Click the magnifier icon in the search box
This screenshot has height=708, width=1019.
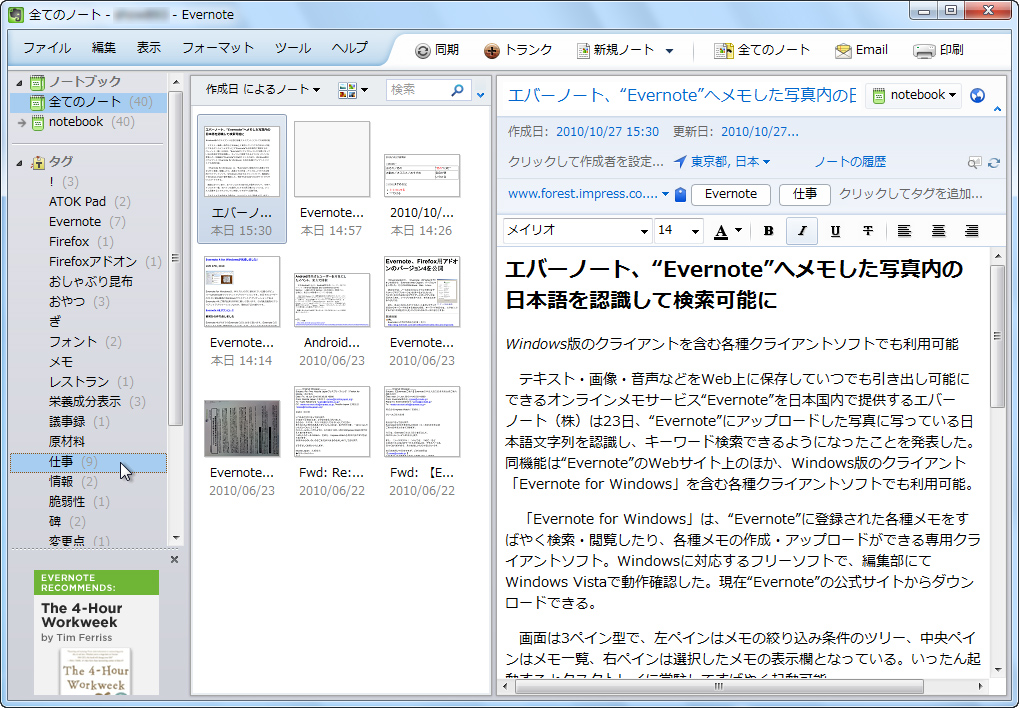tap(459, 89)
